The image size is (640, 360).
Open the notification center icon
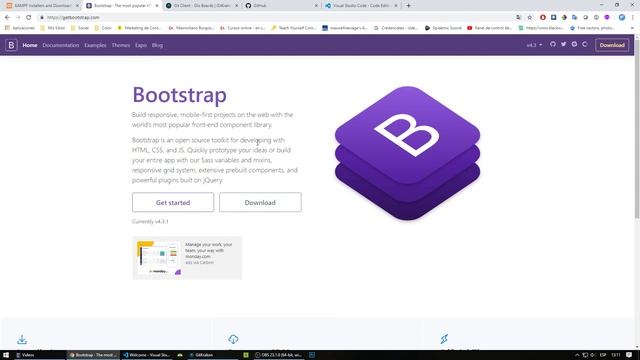pos(629,355)
